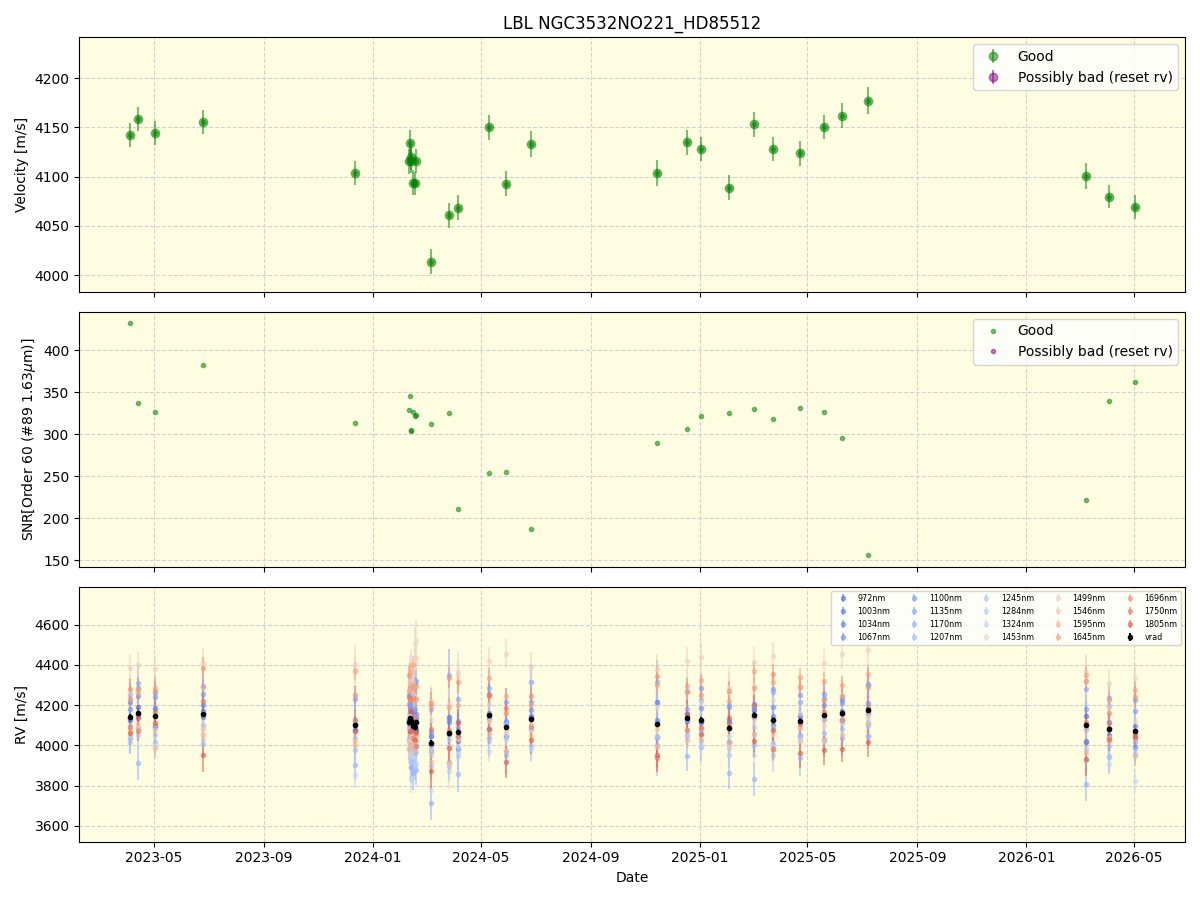This screenshot has height=900, width=1200.
Task: Click the 2023-09 date tick label
Action: pos(264,857)
